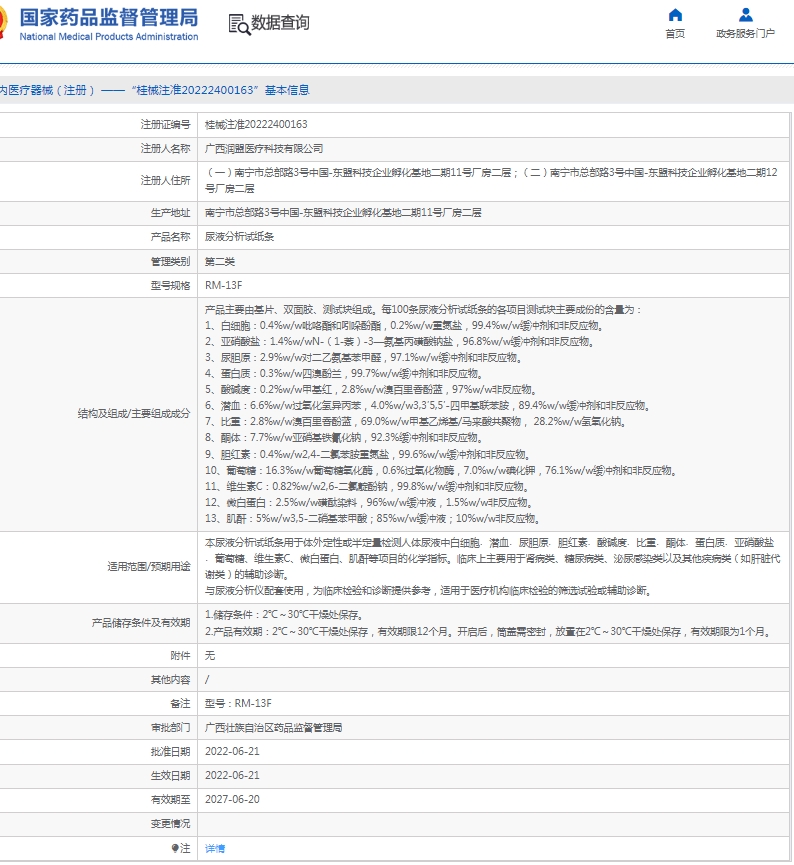Click the breadcrumb 桂械注准20222400163 基本信息 heading

[220, 90]
